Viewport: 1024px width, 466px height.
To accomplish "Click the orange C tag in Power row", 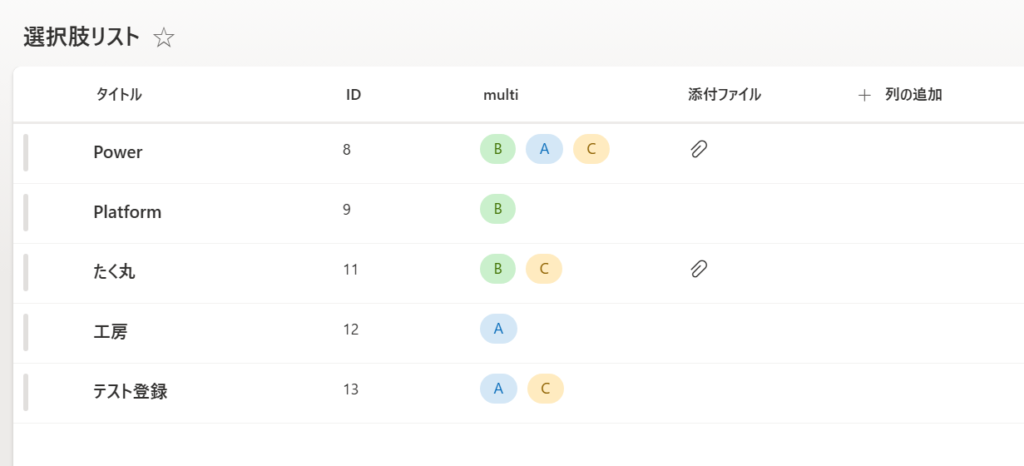I will click(x=591, y=149).
